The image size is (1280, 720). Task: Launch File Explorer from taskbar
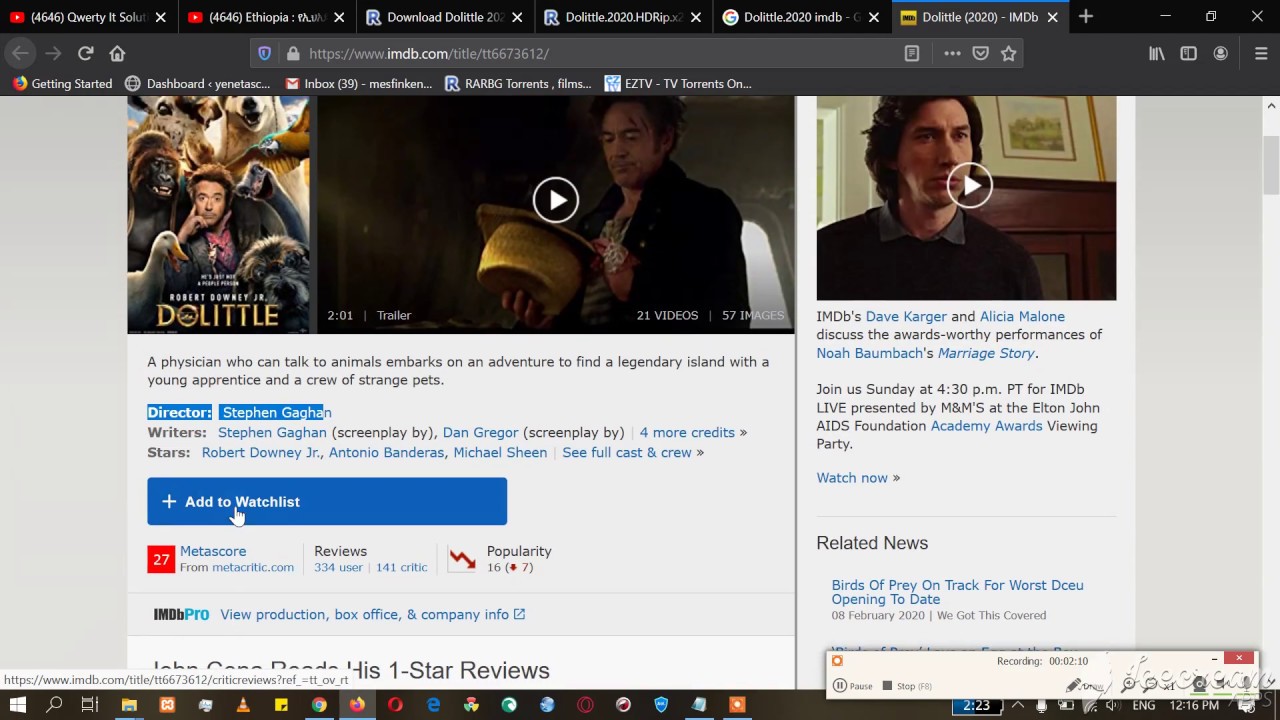pos(129,705)
